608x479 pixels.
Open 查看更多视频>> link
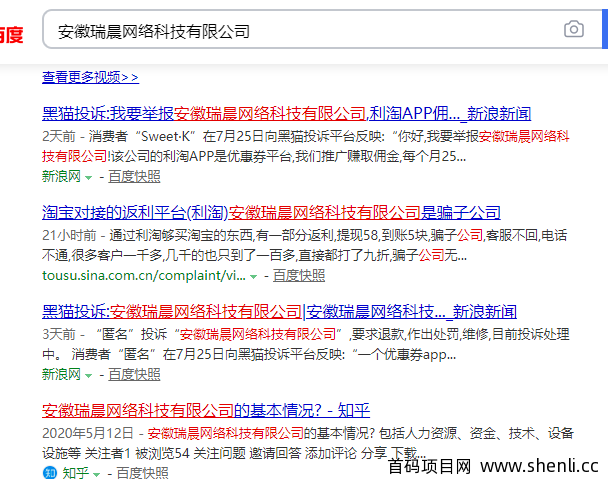[90, 77]
